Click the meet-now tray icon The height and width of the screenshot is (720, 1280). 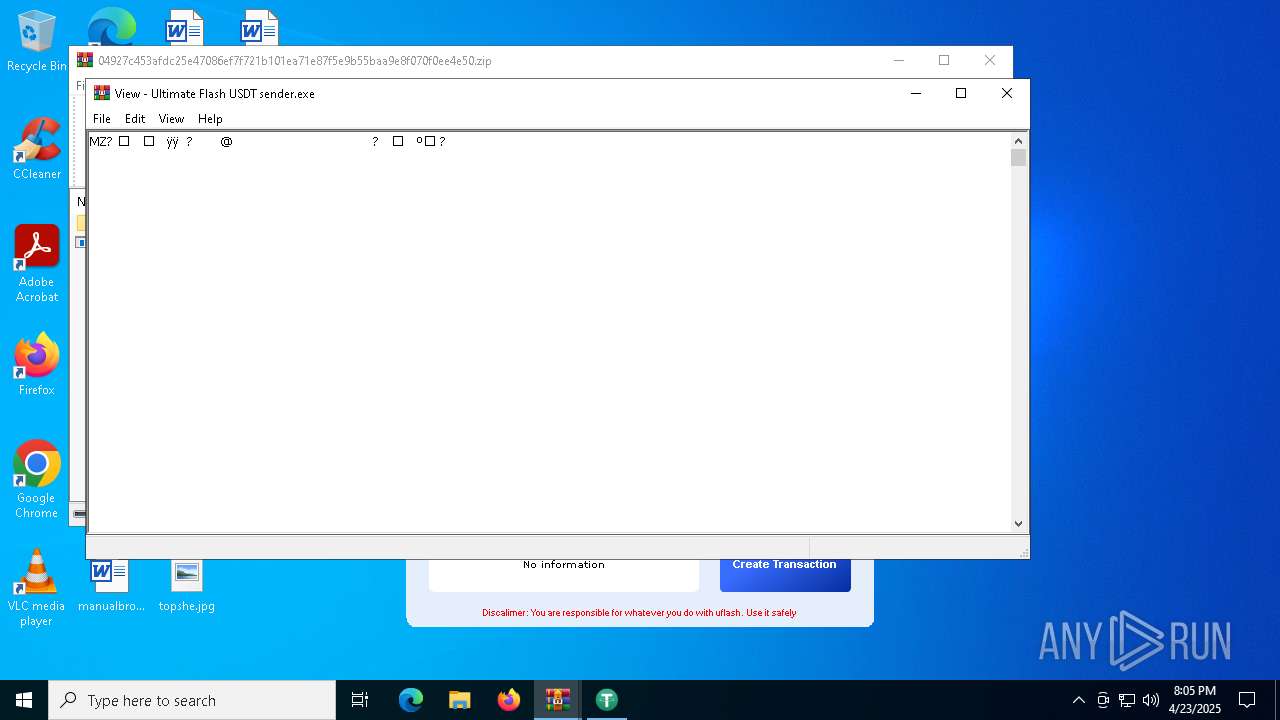[1103, 700]
